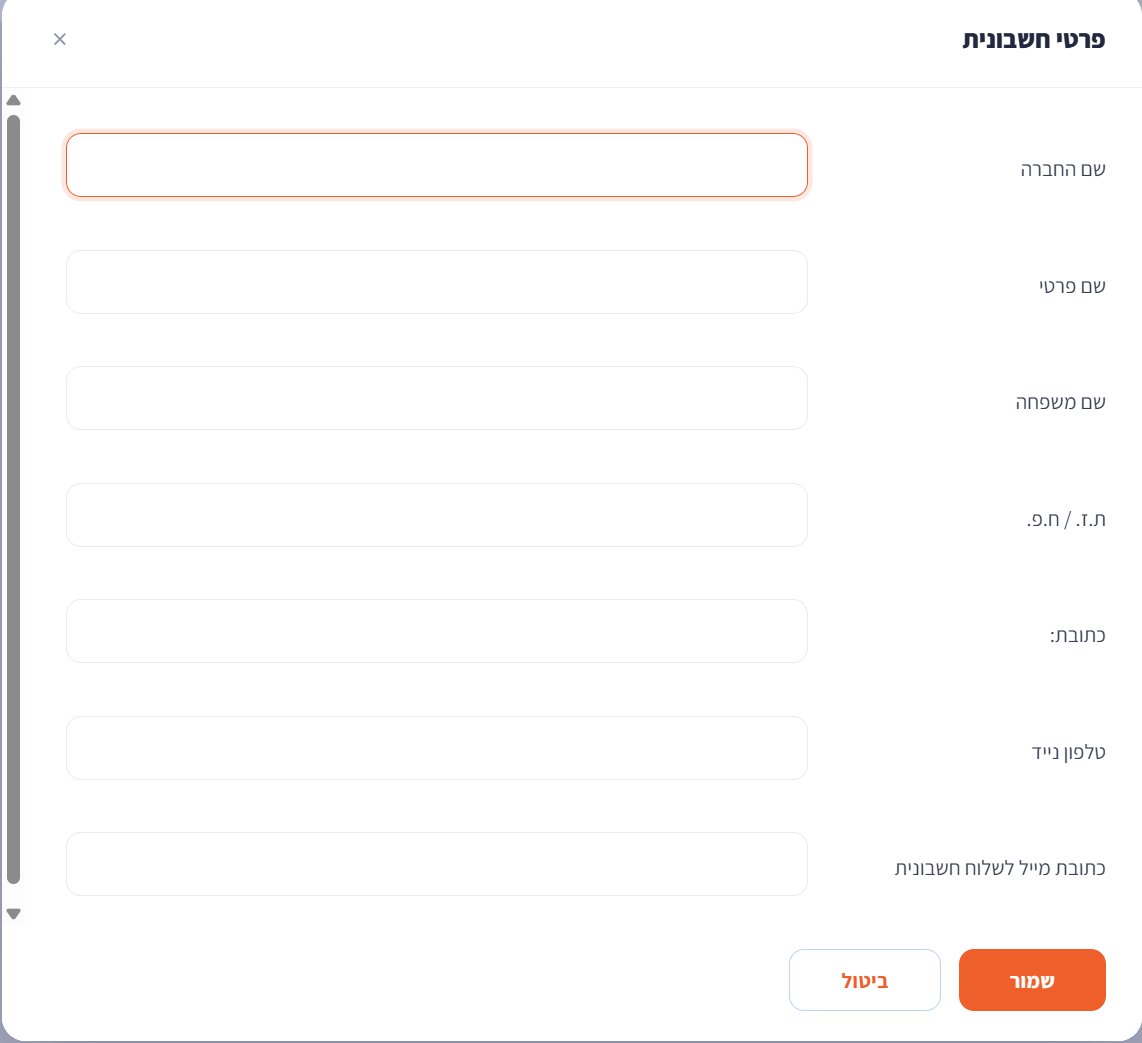The height and width of the screenshot is (1043, 1142).
Task: Click the פרטי חשבונית dialog title
Action: pyautogui.click(x=1033, y=39)
